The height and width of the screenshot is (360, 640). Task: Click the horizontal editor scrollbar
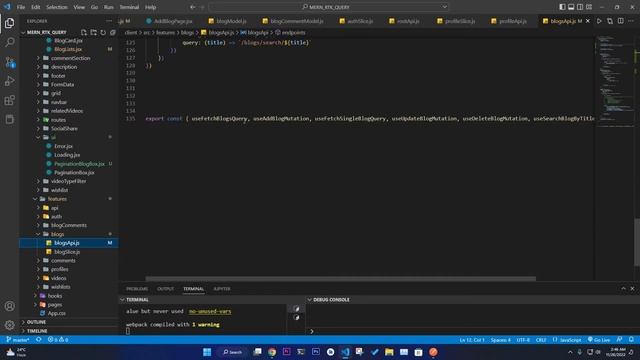(340, 279)
